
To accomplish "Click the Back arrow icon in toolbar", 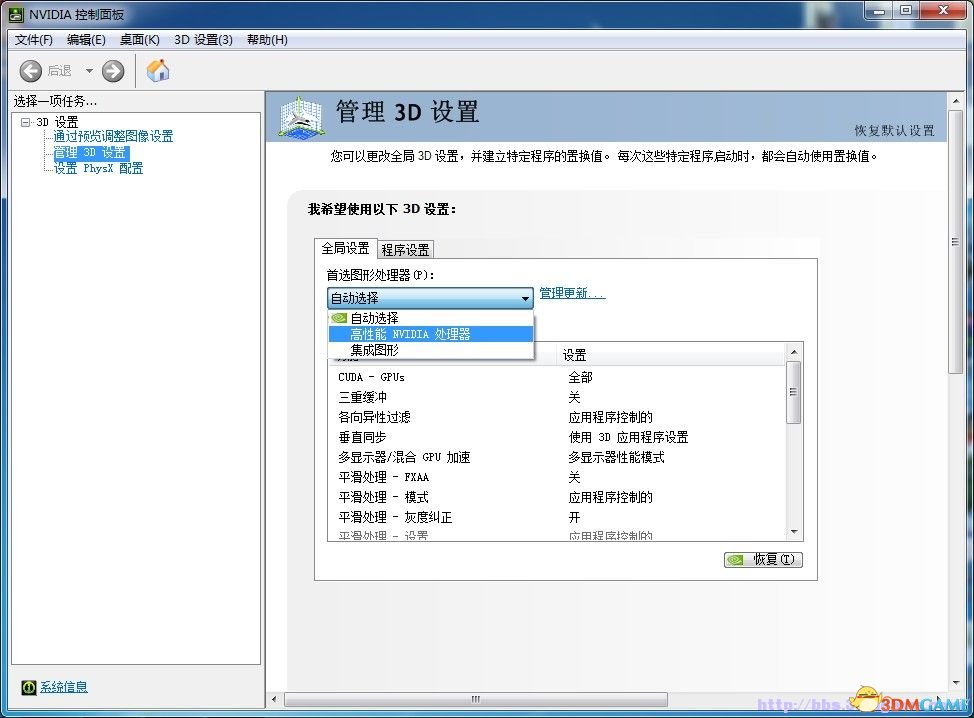I will pyautogui.click(x=30, y=71).
